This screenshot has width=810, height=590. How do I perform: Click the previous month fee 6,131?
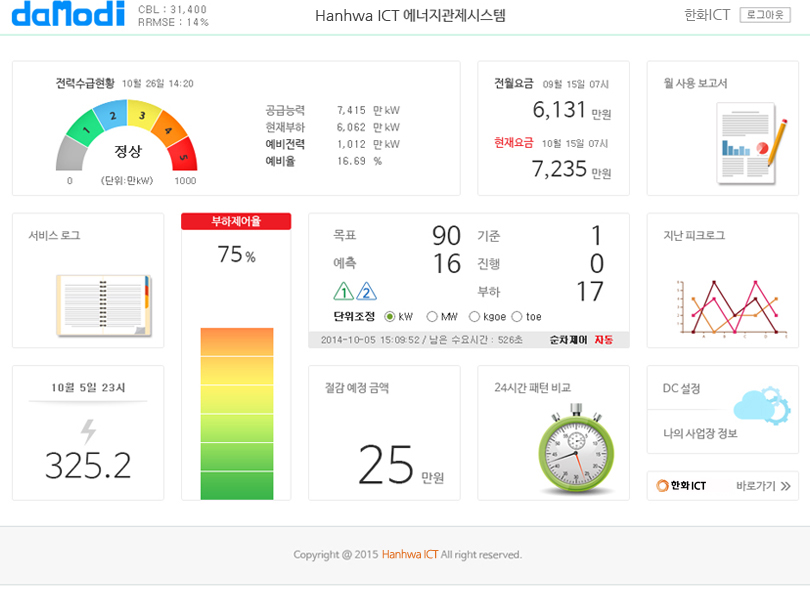pos(559,110)
